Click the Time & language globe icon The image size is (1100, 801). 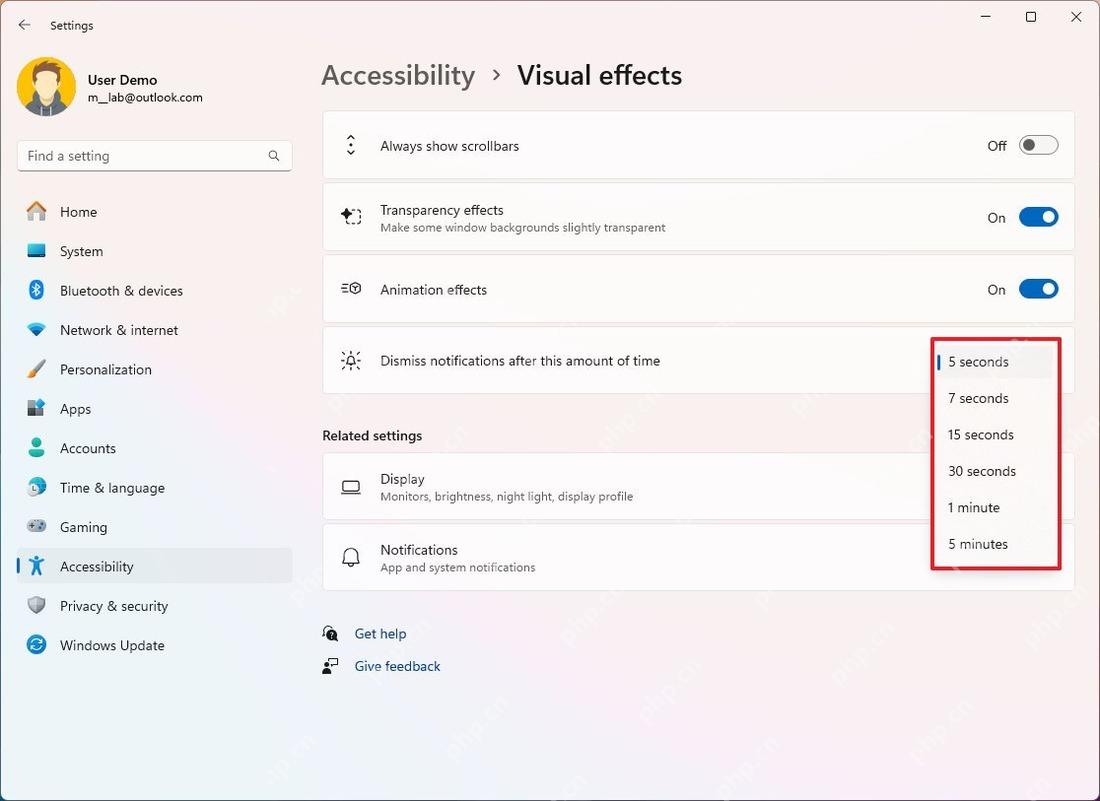click(x=36, y=487)
